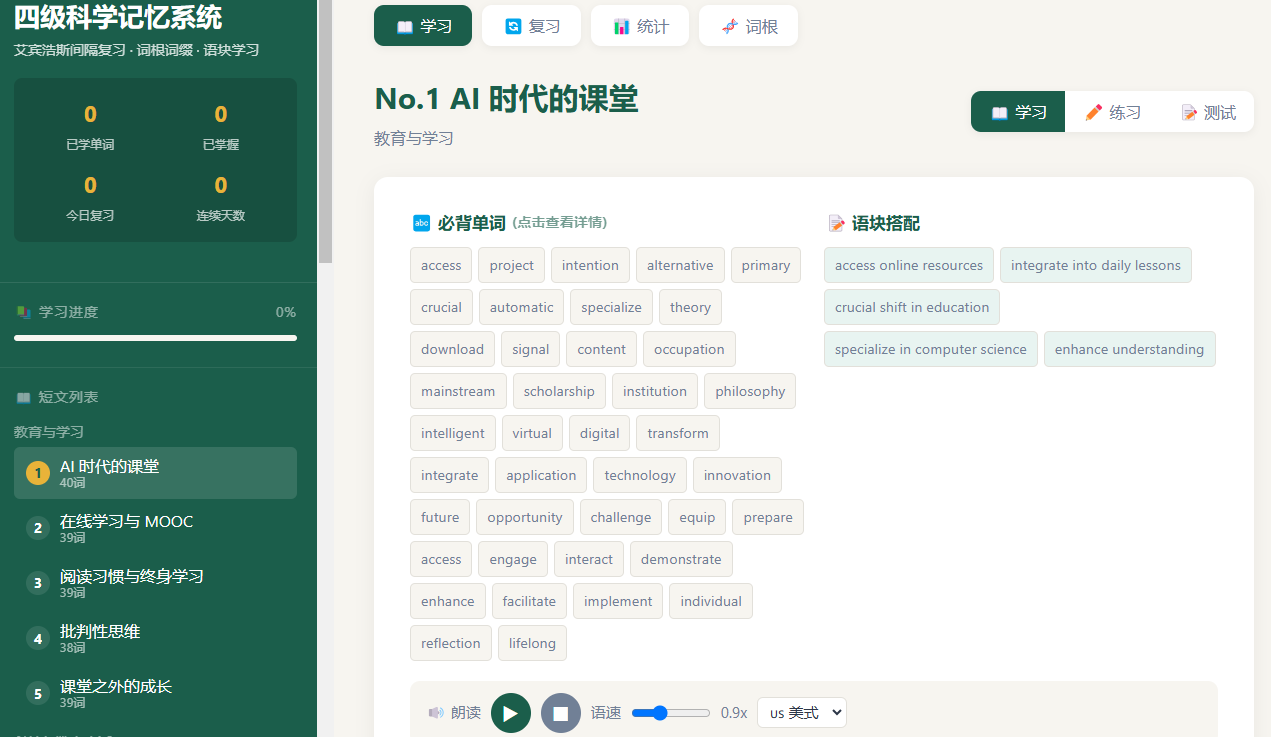Open the 'innovation' word chip

pos(737,475)
